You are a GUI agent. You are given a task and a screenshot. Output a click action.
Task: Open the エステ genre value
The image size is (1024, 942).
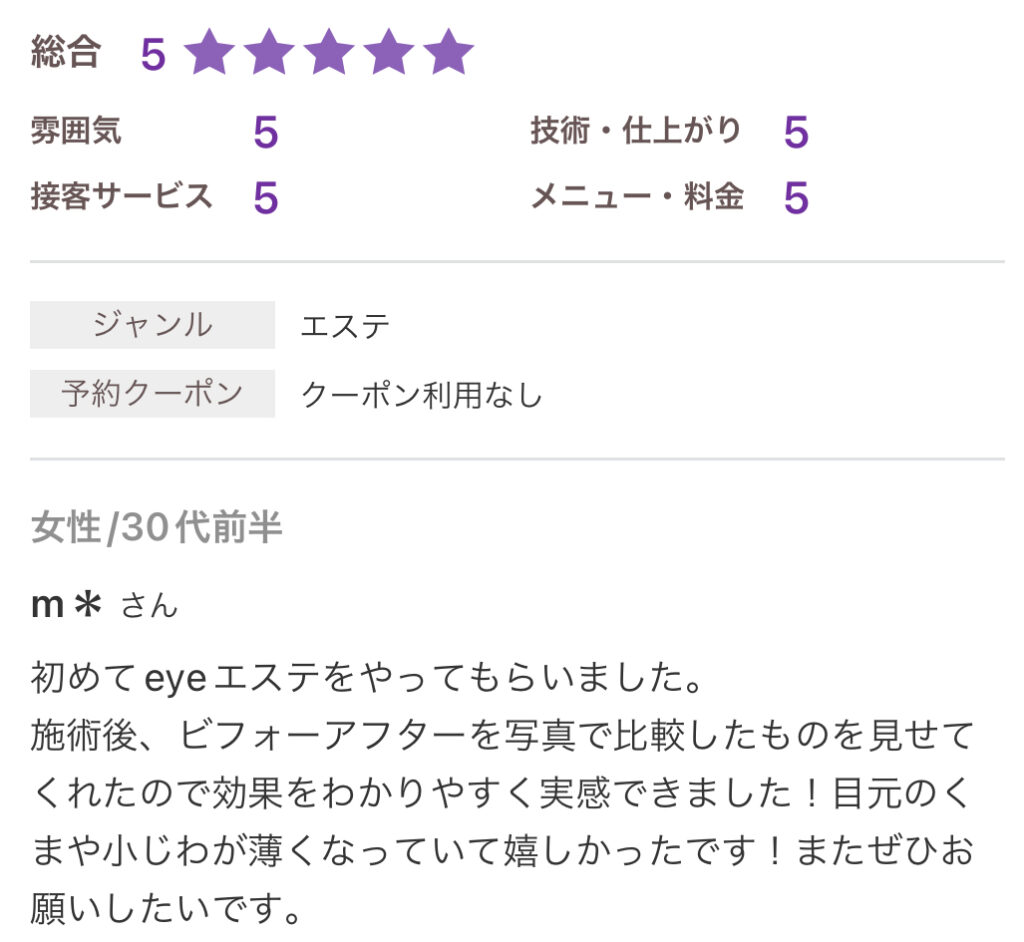coord(345,326)
